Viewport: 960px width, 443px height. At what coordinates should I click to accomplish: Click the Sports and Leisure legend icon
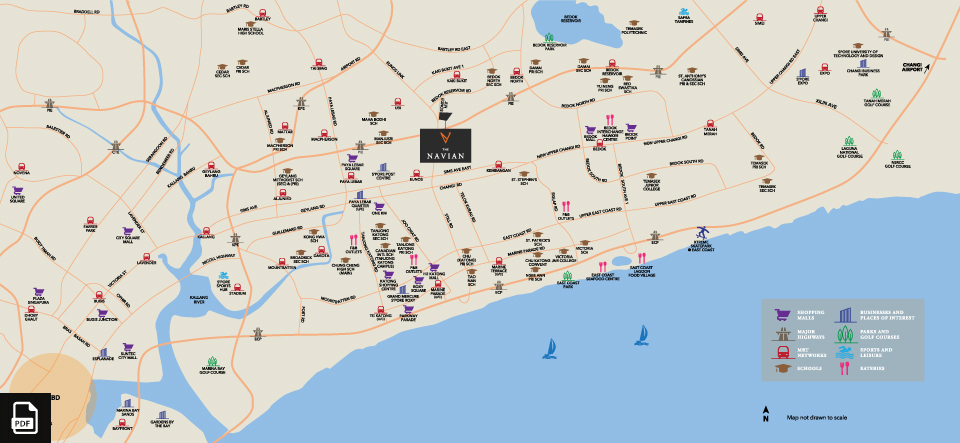coord(845,352)
